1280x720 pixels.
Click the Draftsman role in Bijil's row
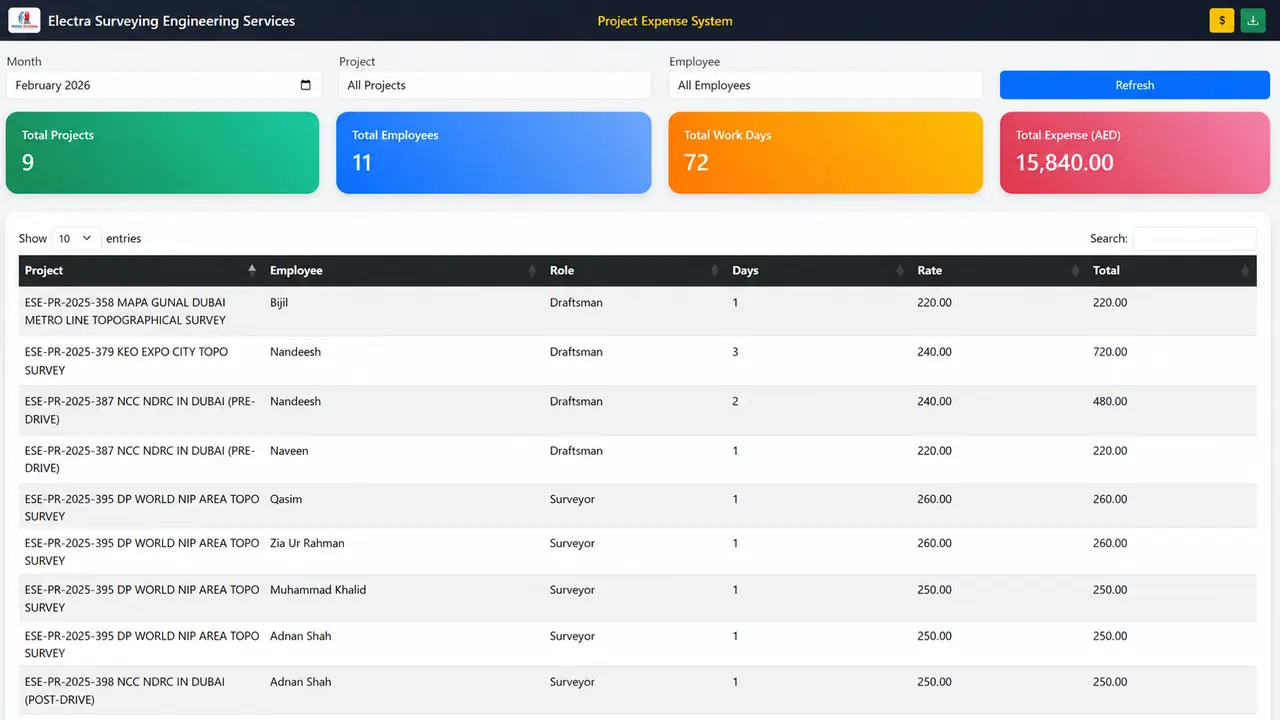point(576,302)
